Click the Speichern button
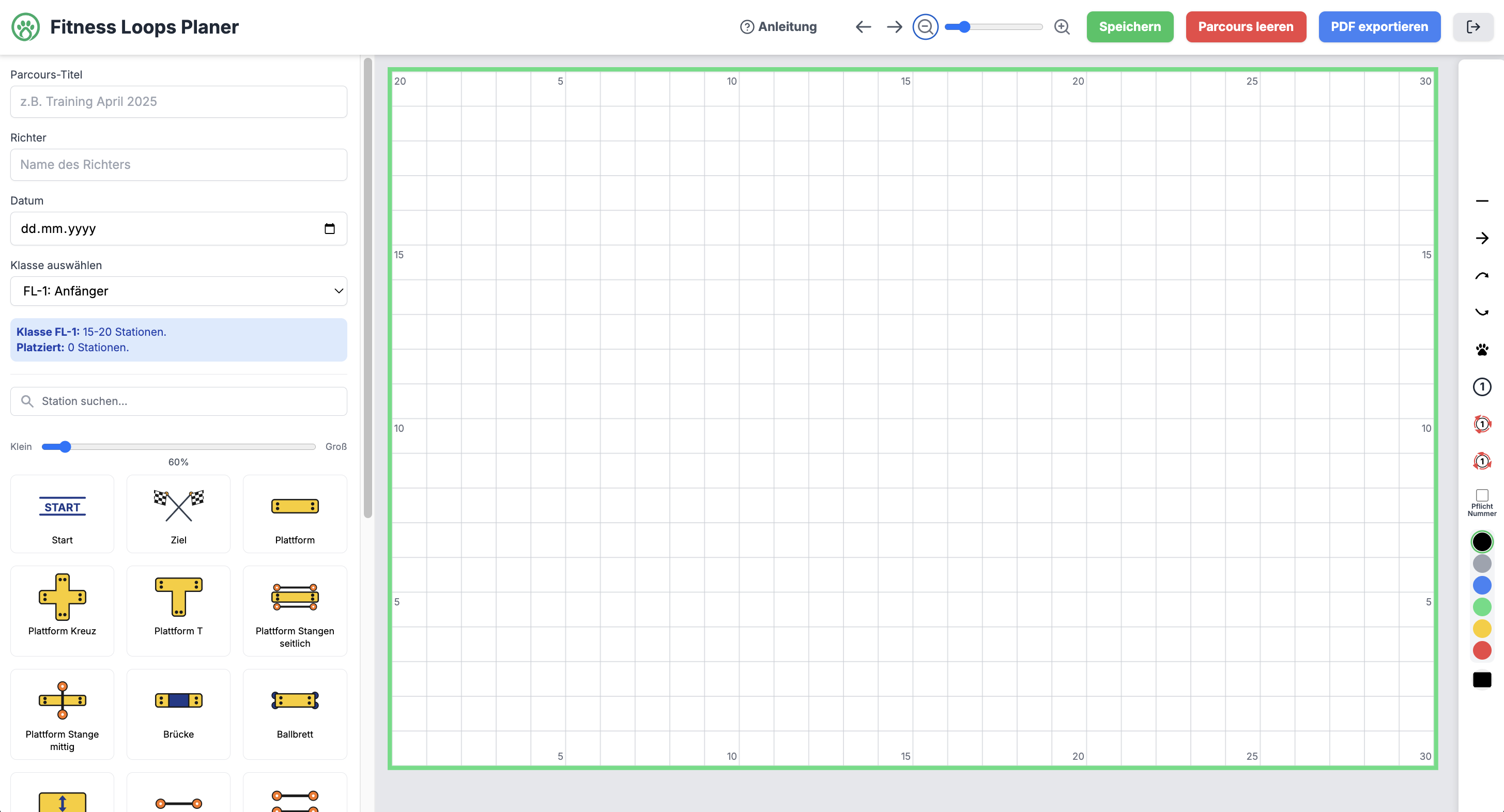The image size is (1504, 812). [x=1130, y=27]
